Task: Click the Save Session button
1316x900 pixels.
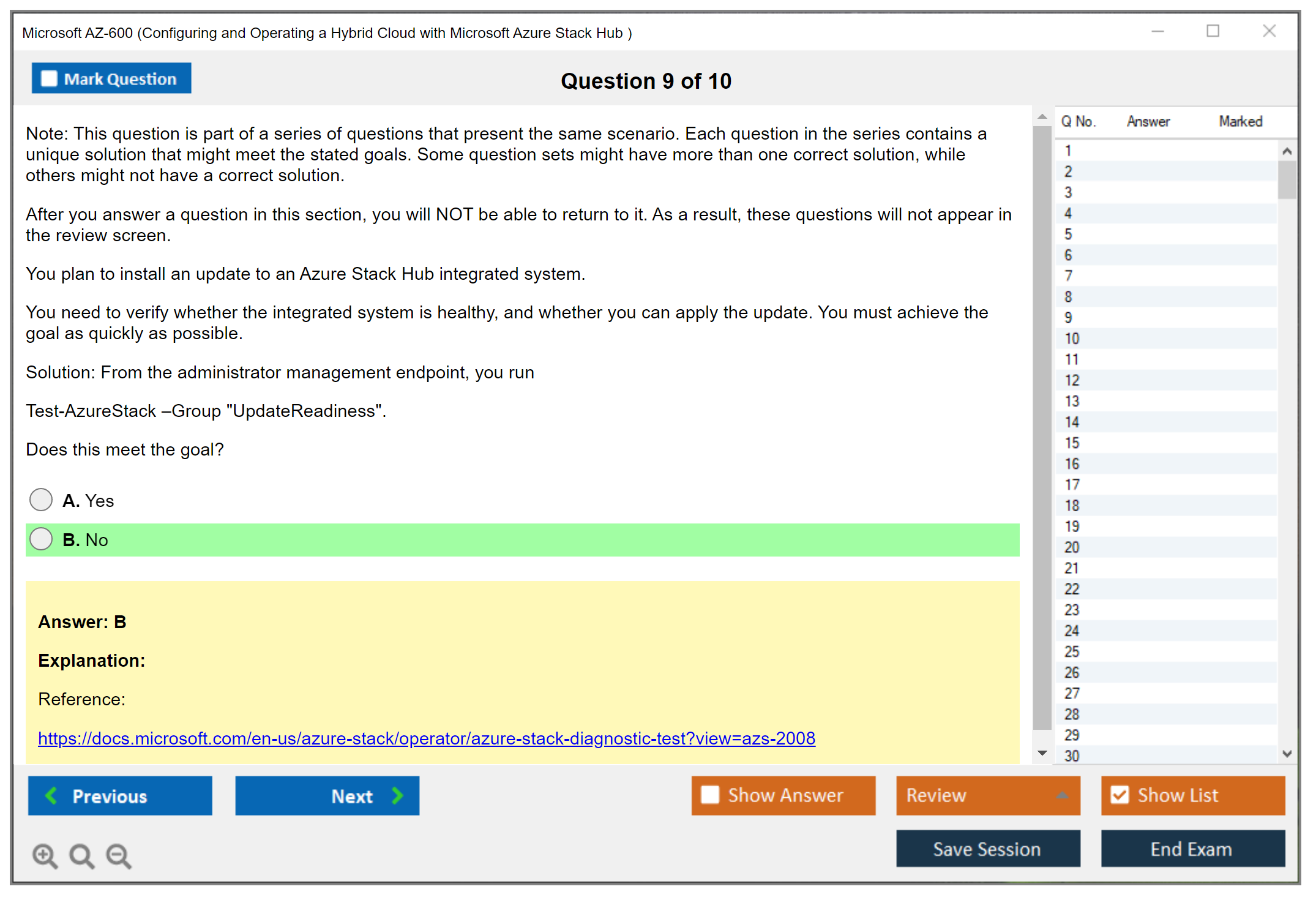Action: [987, 849]
